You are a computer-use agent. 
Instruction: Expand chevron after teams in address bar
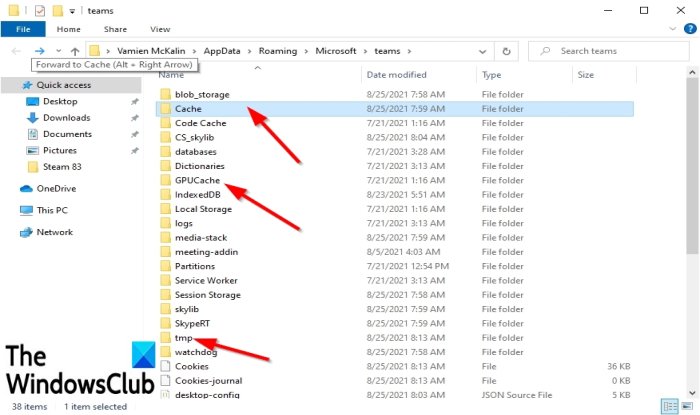point(409,51)
